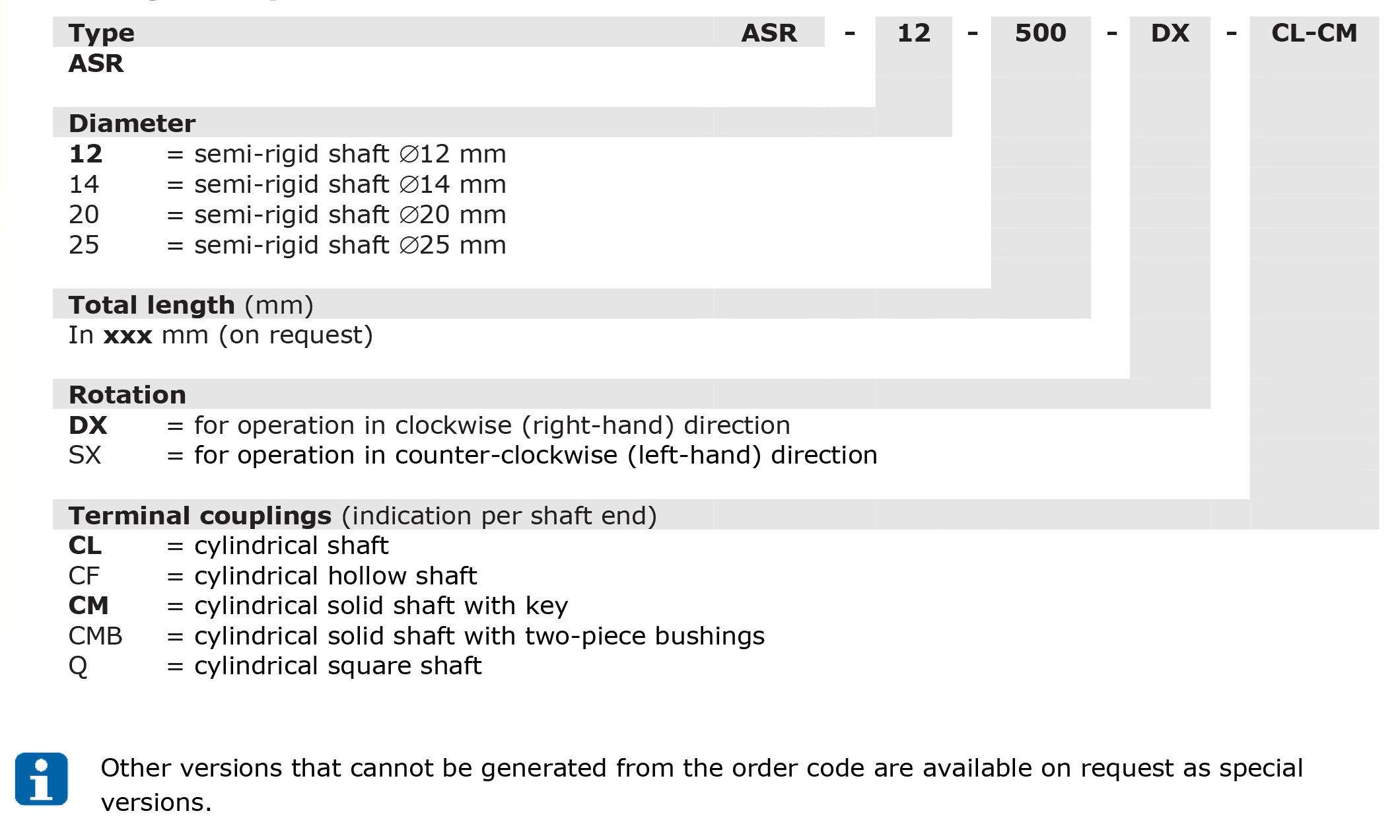Click the Type section heading
The image size is (1400, 840).
pyautogui.click(x=101, y=33)
